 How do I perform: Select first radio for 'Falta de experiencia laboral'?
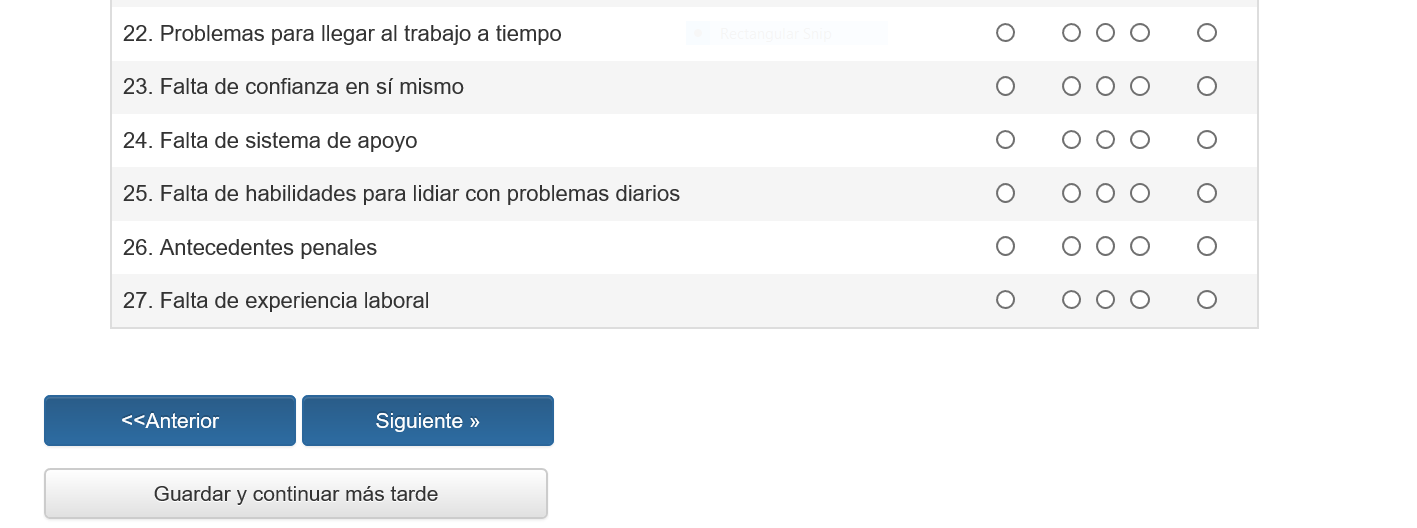point(1005,300)
